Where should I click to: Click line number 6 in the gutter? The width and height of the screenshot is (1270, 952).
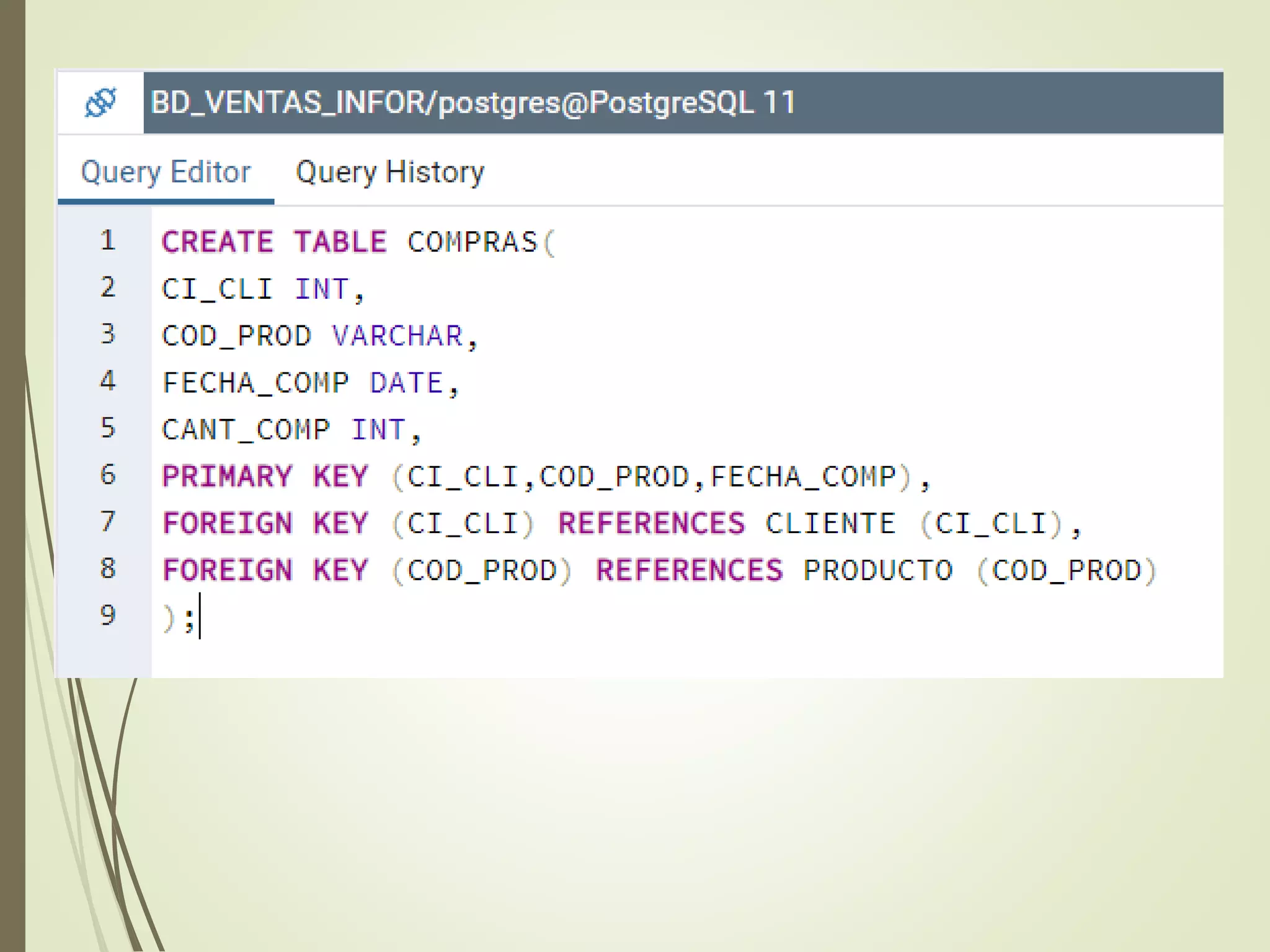(x=108, y=475)
